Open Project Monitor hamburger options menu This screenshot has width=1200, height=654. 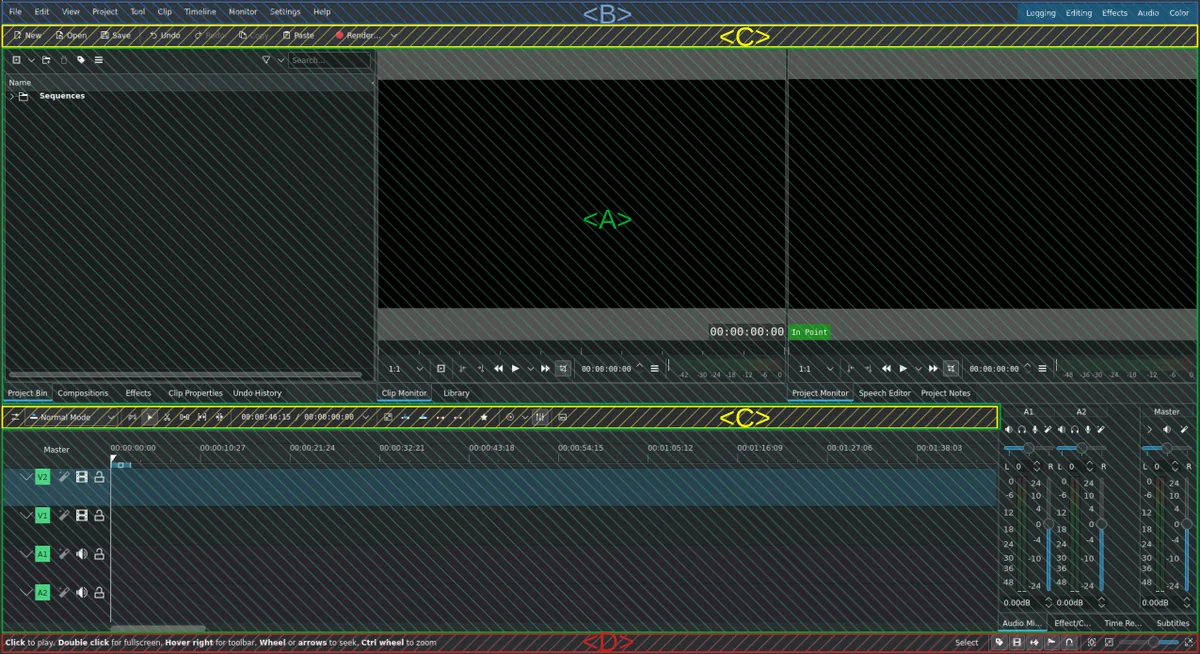(1042, 368)
